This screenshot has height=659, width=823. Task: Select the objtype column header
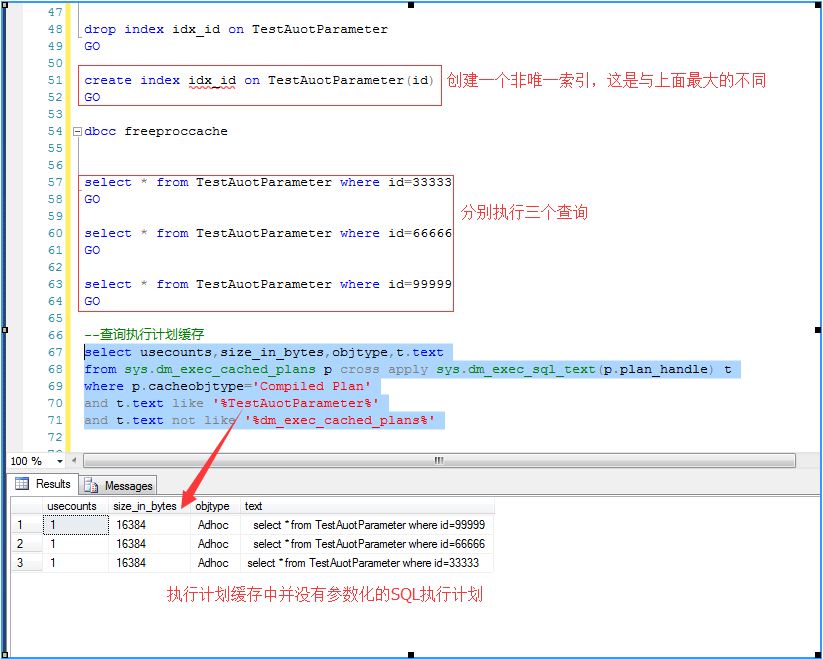[x=214, y=506]
